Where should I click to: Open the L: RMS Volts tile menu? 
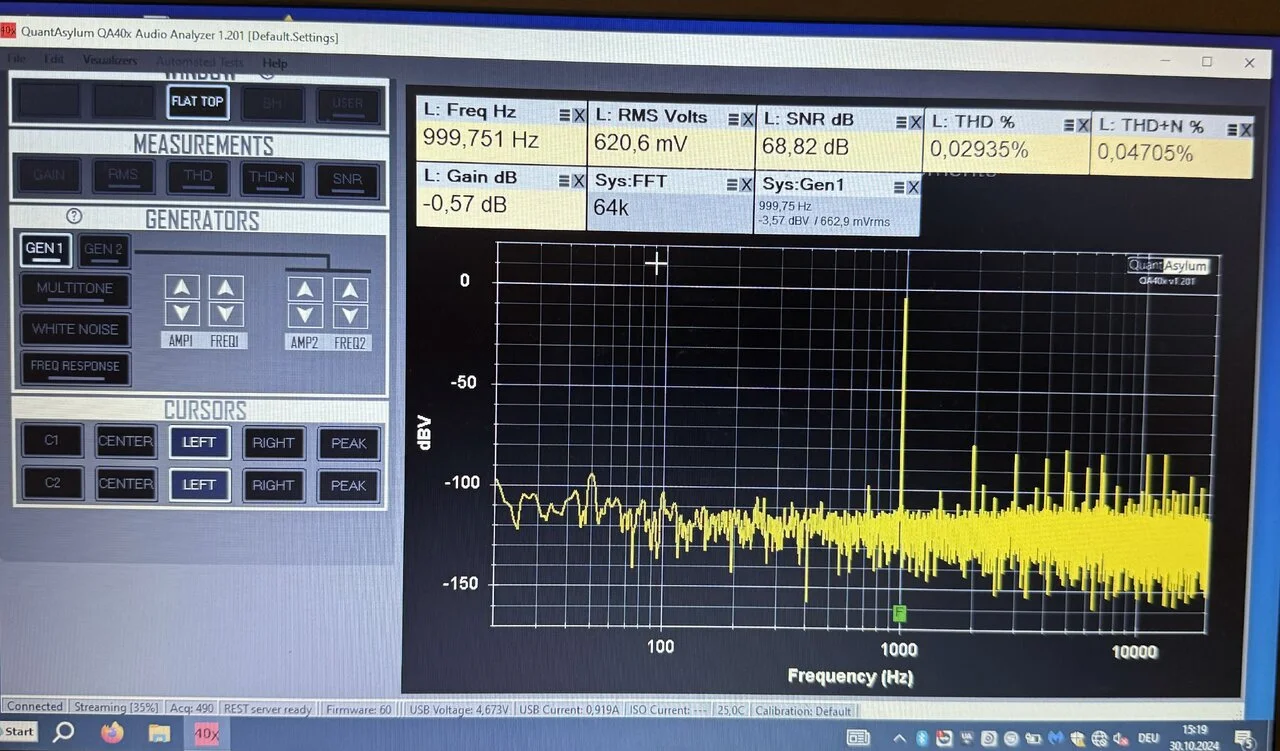[x=732, y=119]
